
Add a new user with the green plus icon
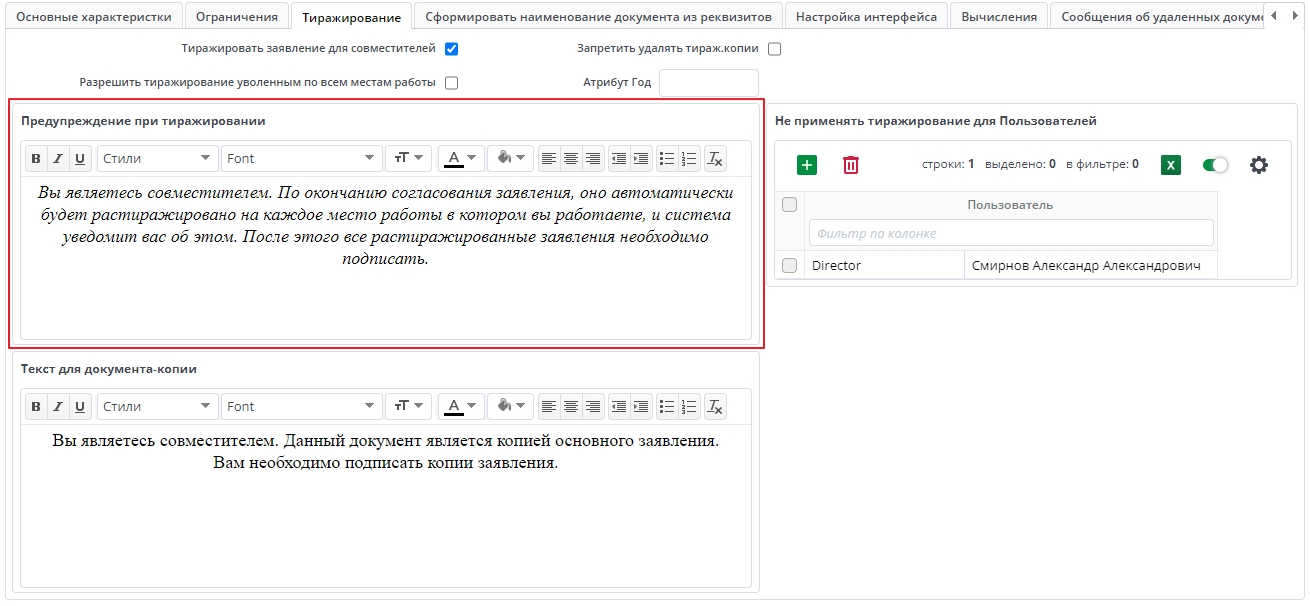[807, 164]
